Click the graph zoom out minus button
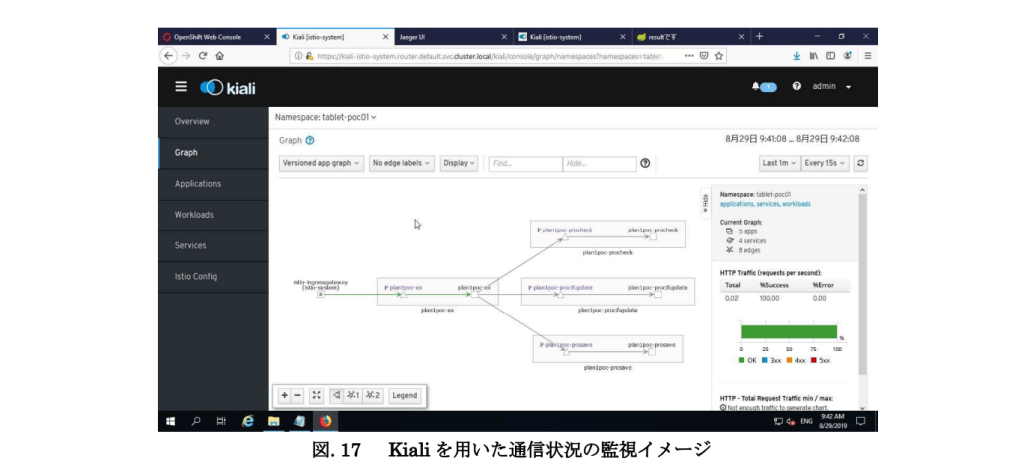The image size is (1024, 470). pyautogui.click(x=298, y=395)
